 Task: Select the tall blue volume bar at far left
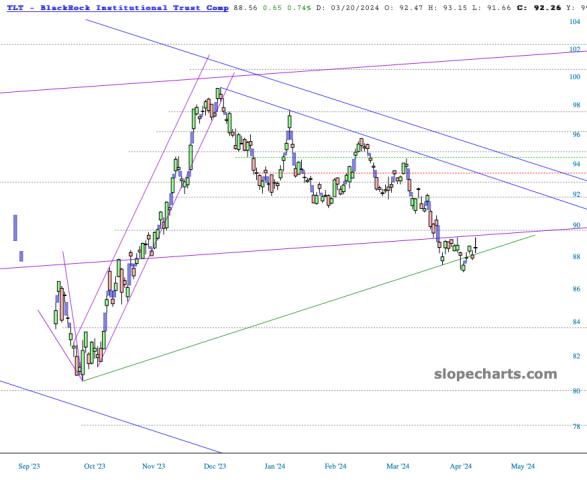point(15,228)
